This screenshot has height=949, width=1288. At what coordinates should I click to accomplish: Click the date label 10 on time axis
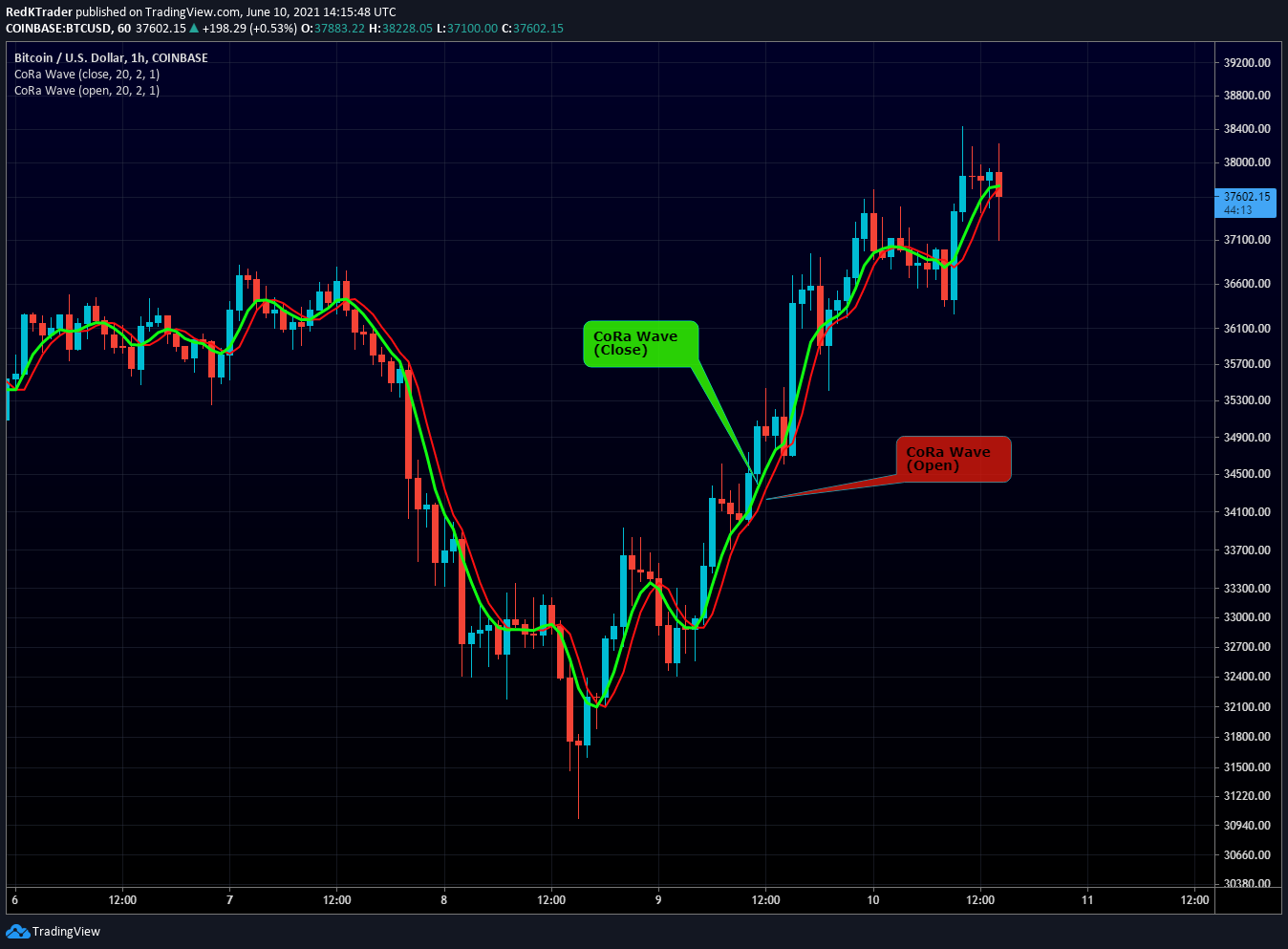[873, 900]
